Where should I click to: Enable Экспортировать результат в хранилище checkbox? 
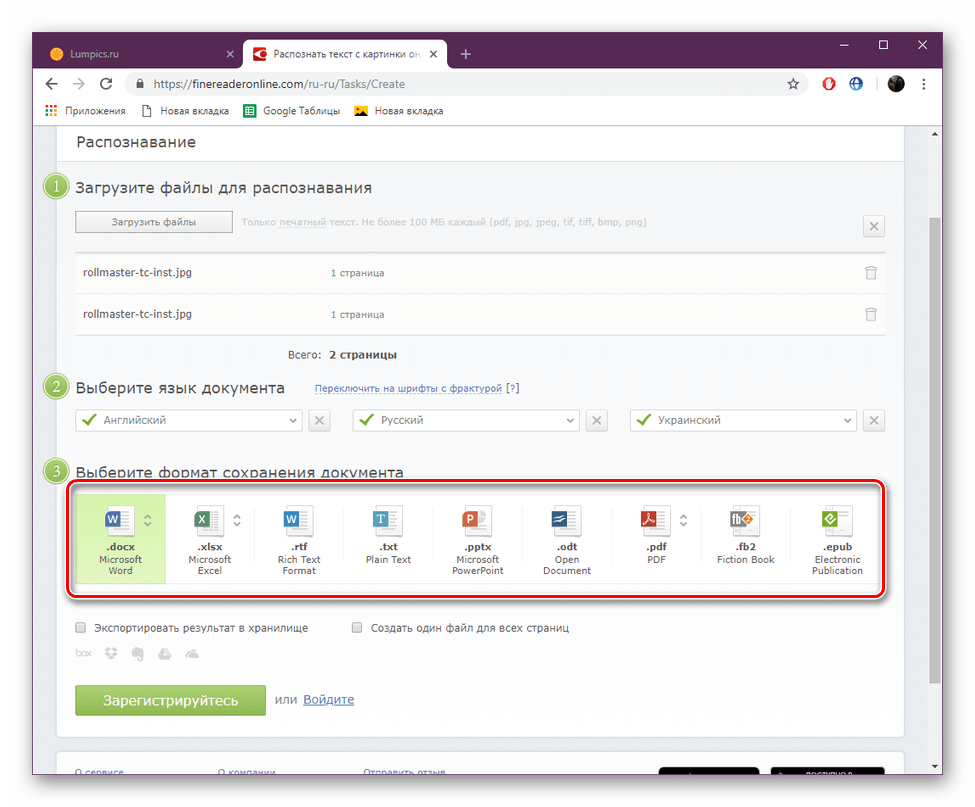[x=80, y=627]
